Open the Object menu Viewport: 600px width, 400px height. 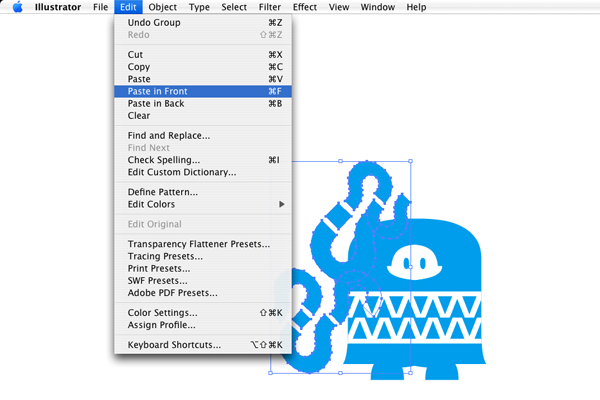[x=163, y=7]
